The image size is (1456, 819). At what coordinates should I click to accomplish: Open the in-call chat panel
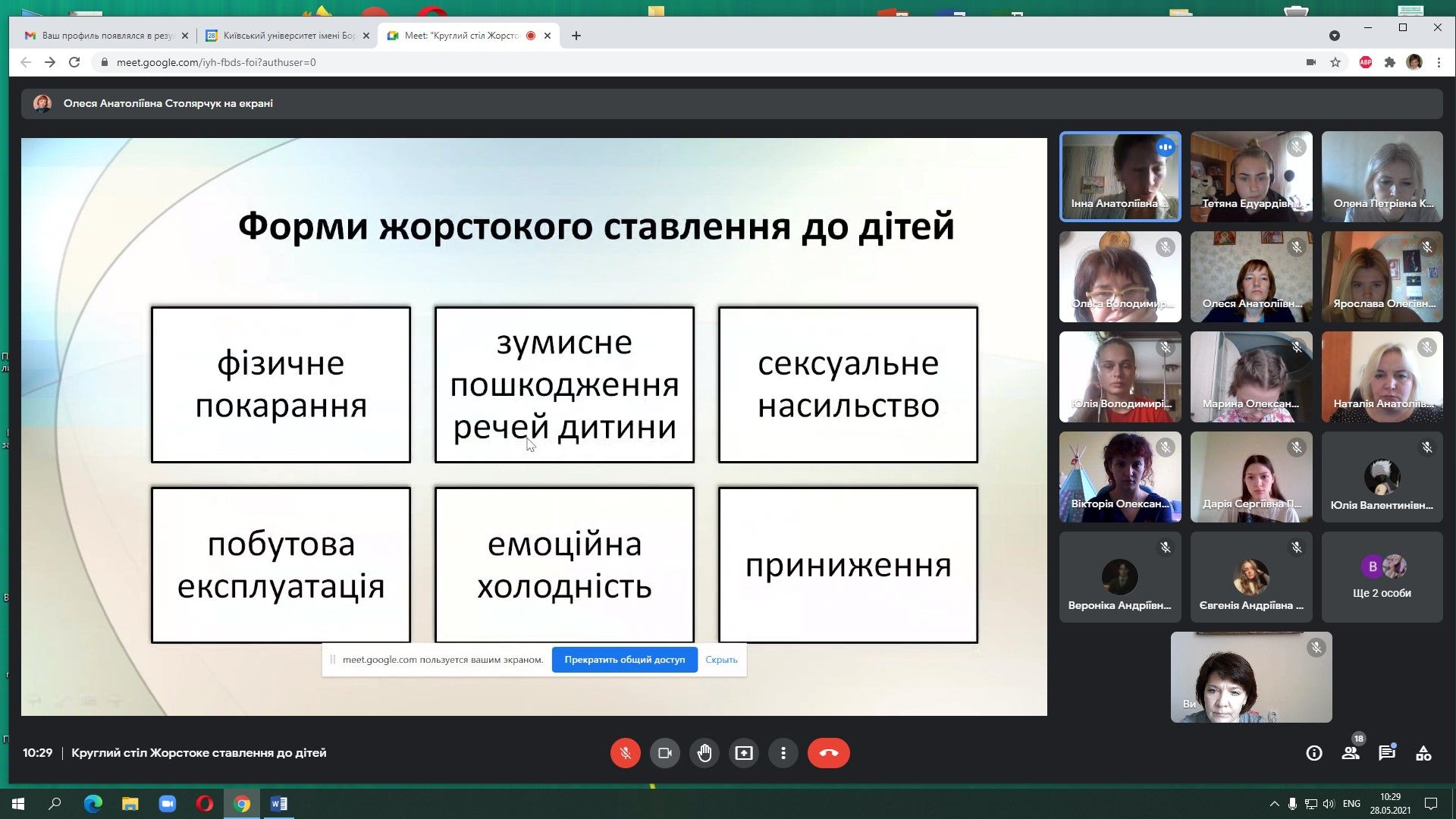point(1385,753)
